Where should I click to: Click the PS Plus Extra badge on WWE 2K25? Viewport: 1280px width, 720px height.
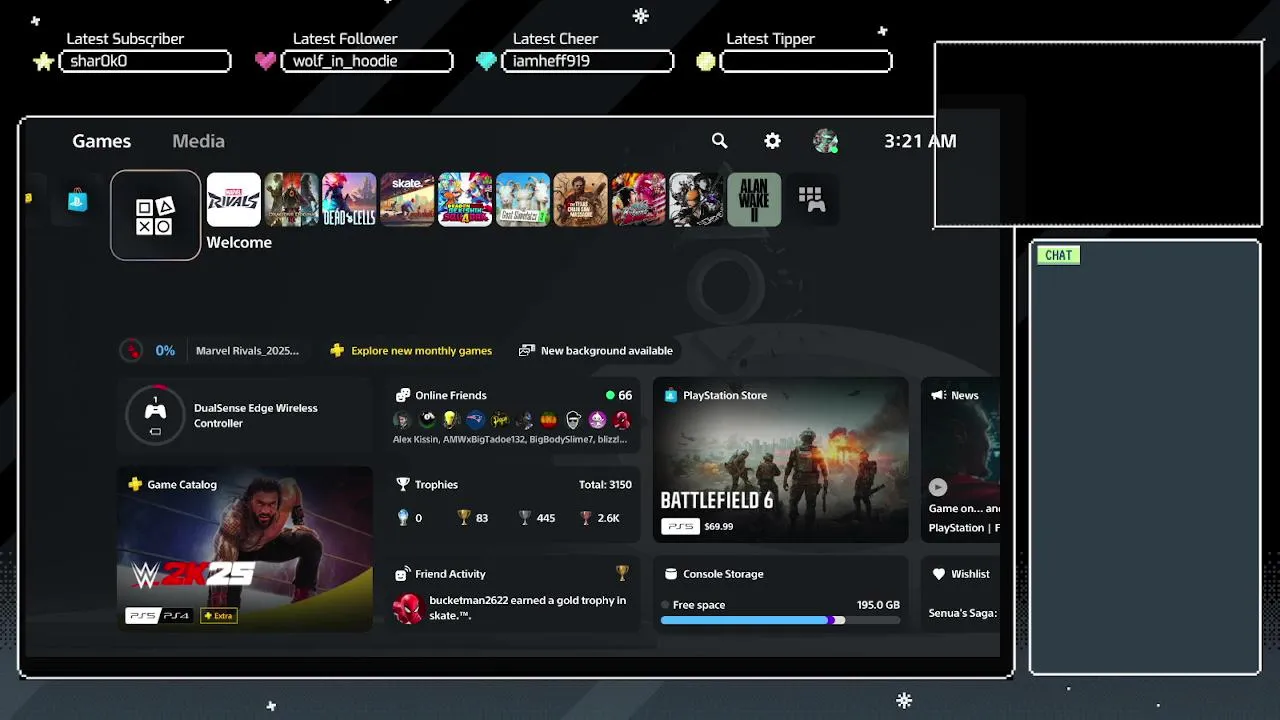point(219,615)
